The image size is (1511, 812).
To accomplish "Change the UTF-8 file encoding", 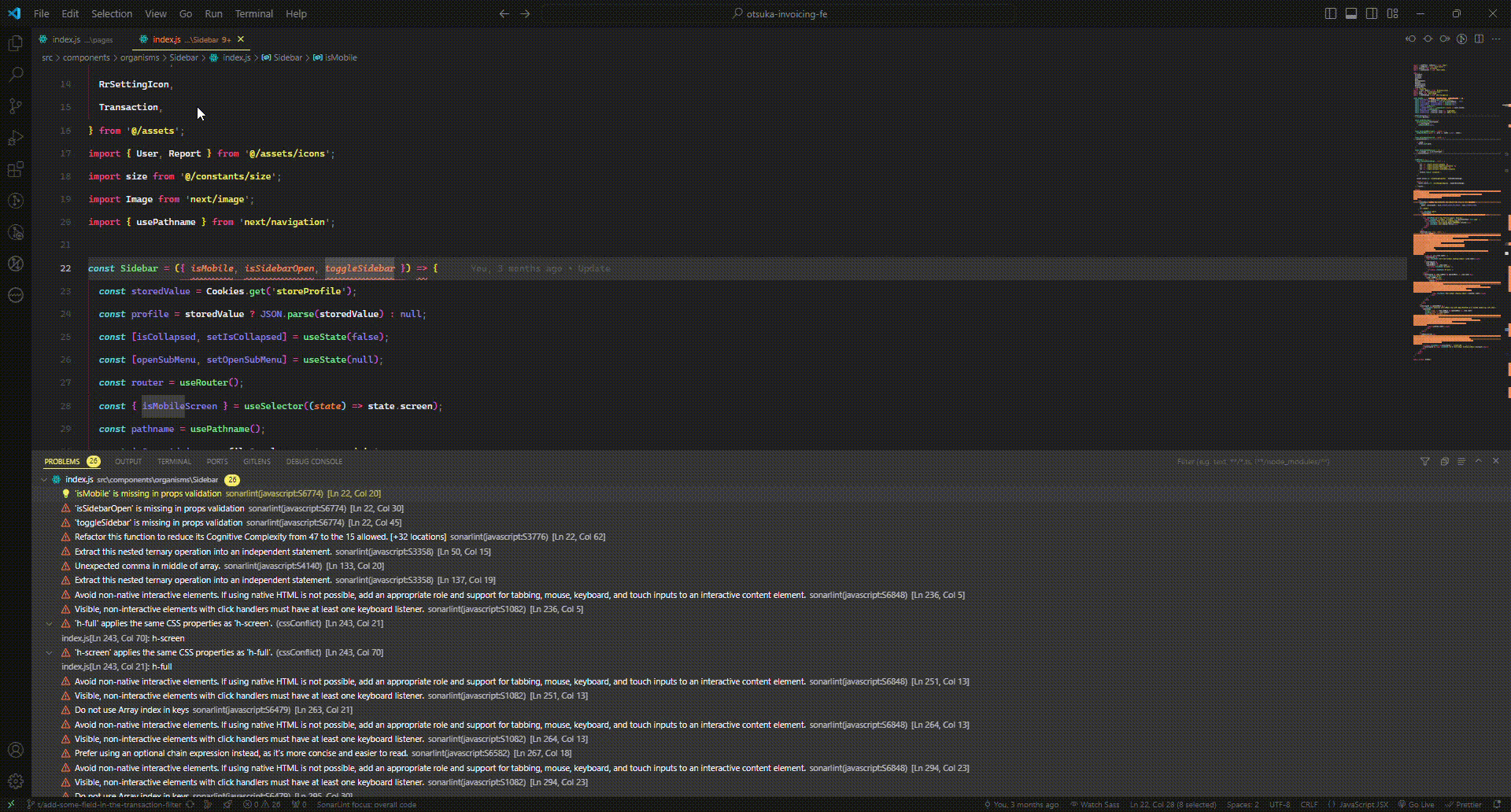I will click(1280, 804).
